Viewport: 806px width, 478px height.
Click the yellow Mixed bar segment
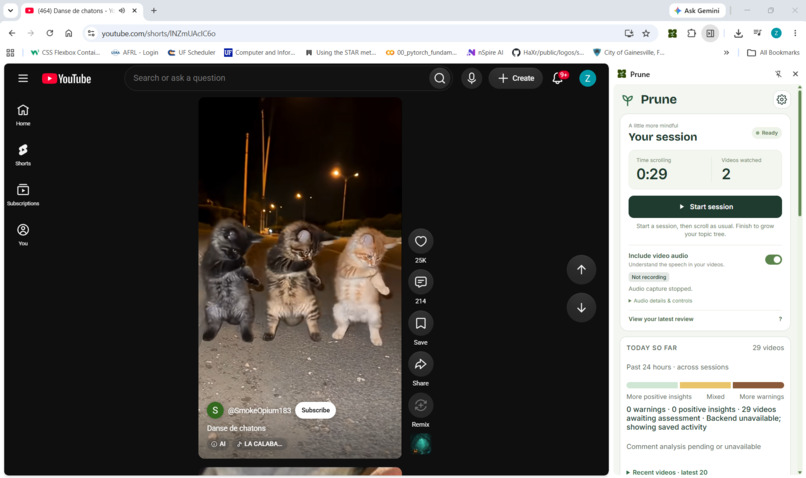(x=705, y=385)
